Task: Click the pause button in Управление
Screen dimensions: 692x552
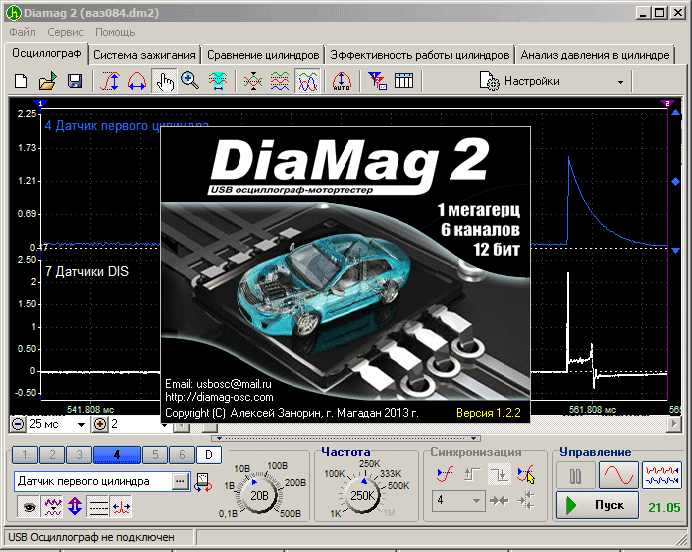Action: [575, 476]
